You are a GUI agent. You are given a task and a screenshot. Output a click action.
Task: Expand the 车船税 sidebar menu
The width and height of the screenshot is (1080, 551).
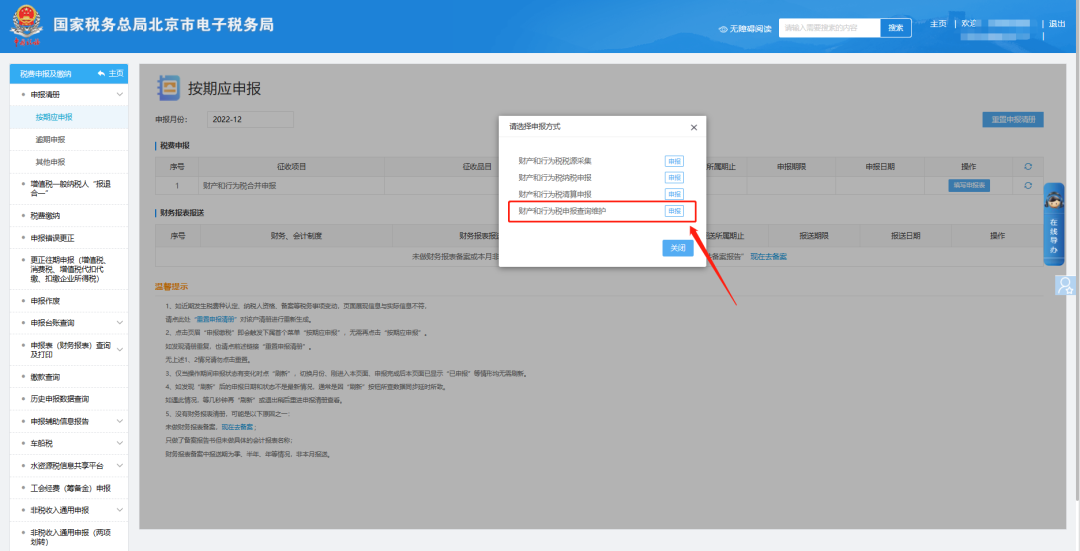120,443
